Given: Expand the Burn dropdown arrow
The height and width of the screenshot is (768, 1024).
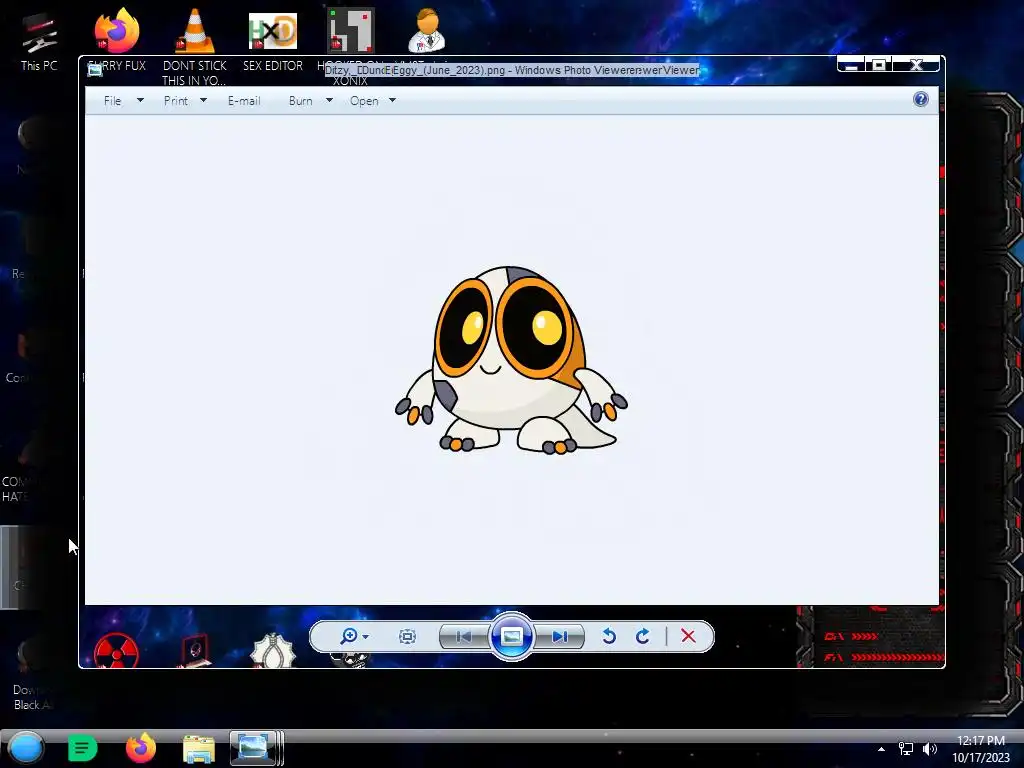Looking at the screenshot, I should 329,101.
